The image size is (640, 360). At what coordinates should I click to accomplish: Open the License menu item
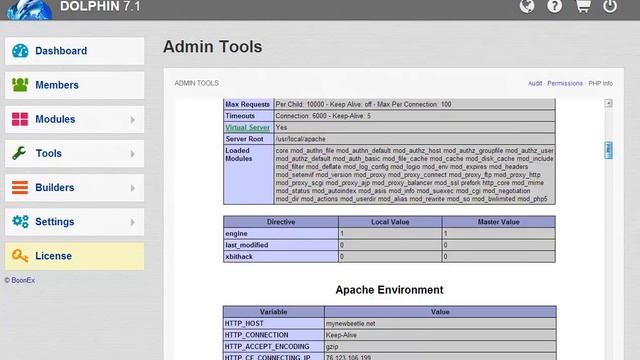(75, 256)
